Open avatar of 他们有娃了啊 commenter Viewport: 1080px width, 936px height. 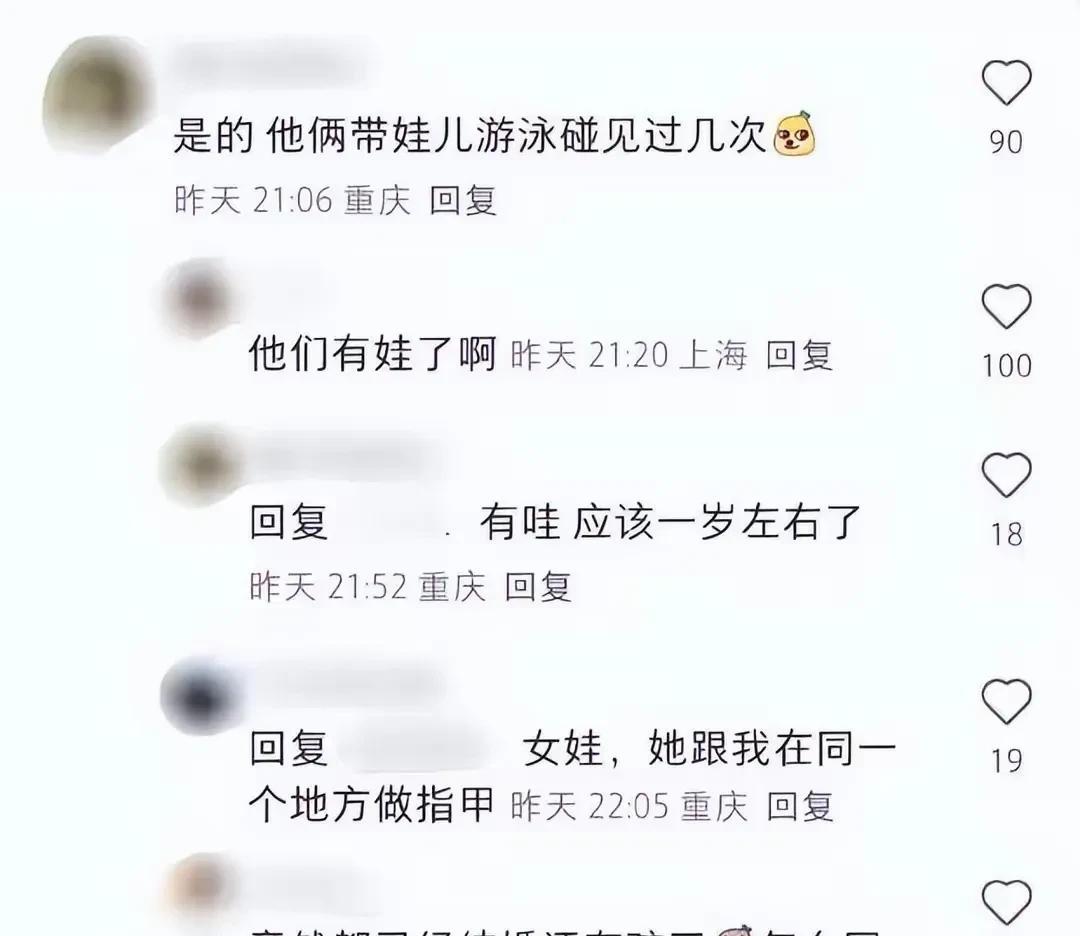coord(200,300)
